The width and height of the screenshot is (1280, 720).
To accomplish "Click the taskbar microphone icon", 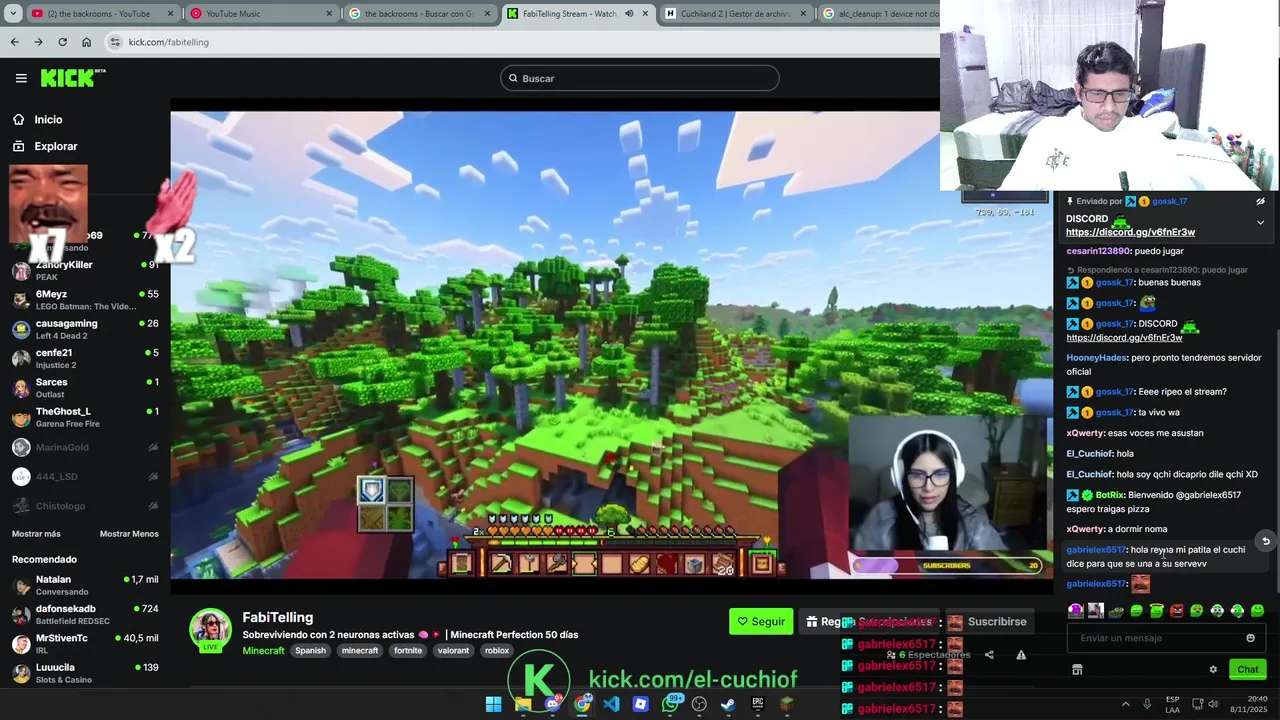I will (x=1147, y=704).
